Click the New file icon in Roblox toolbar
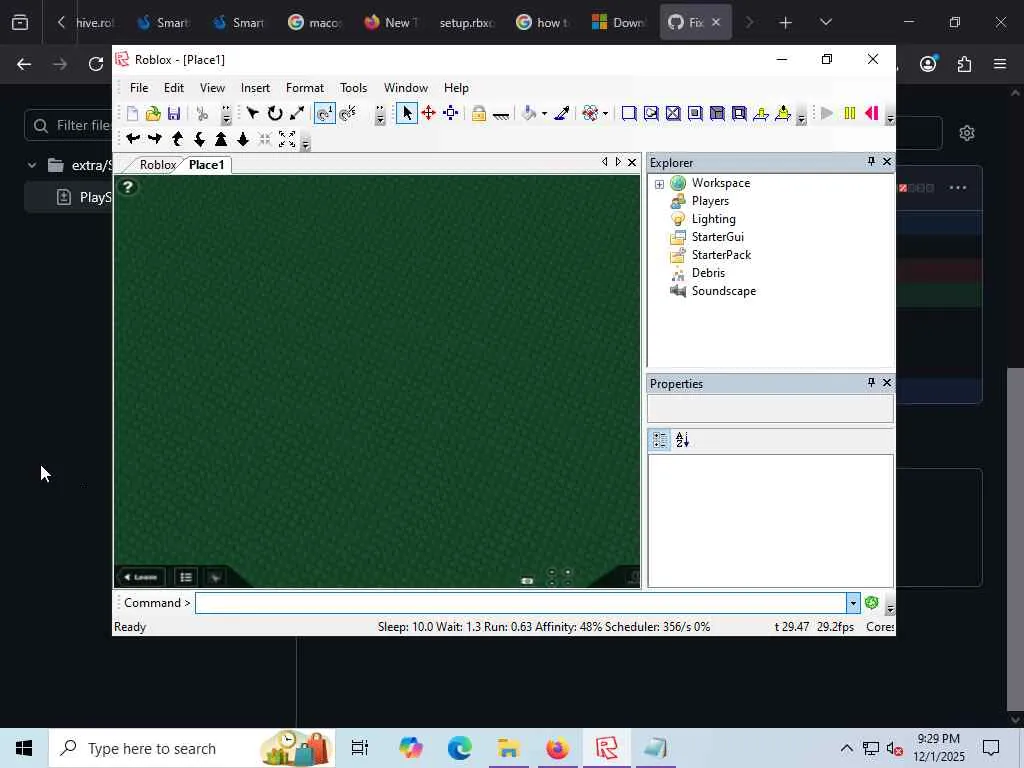The height and width of the screenshot is (768, 1024). coord(132,114)
